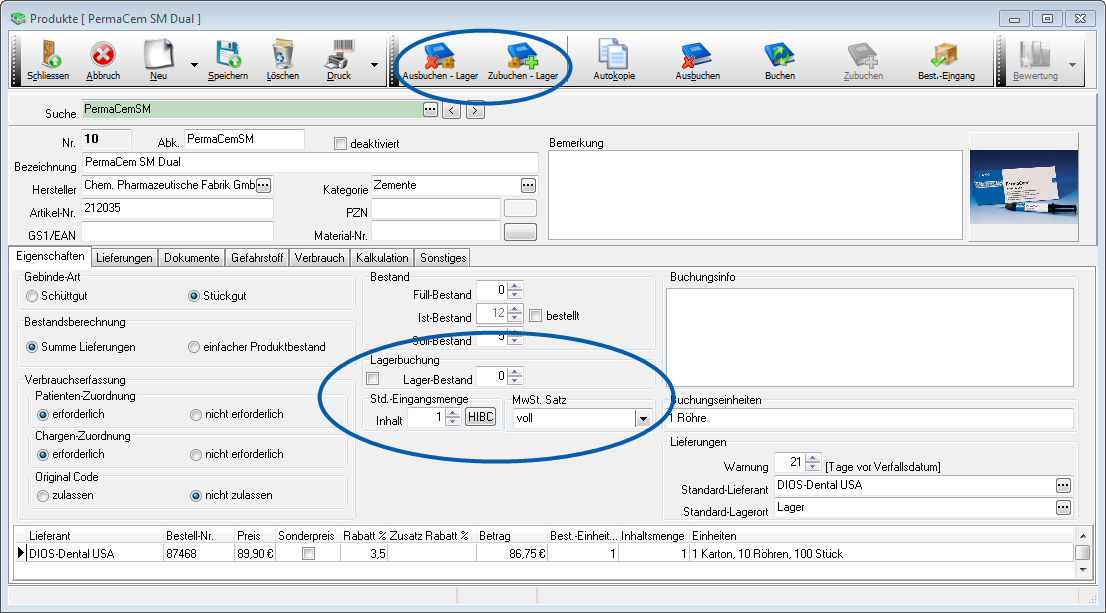Click the Bemerkung text area
Viewport: 1106px width, 613px height.
[x=755, y=195]
